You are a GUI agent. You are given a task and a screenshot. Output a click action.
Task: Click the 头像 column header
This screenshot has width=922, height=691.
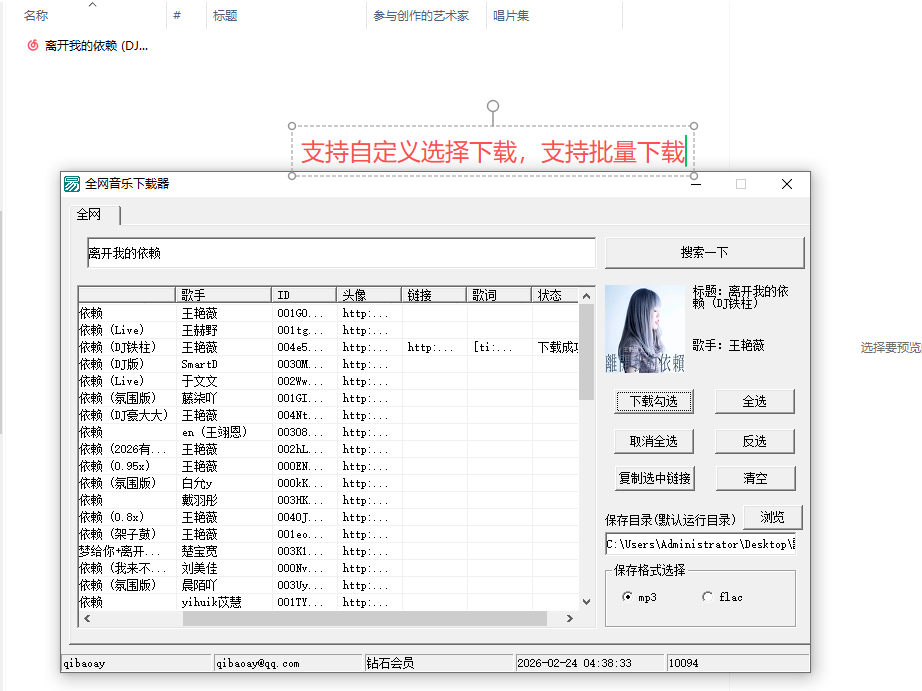coord(369,295)
